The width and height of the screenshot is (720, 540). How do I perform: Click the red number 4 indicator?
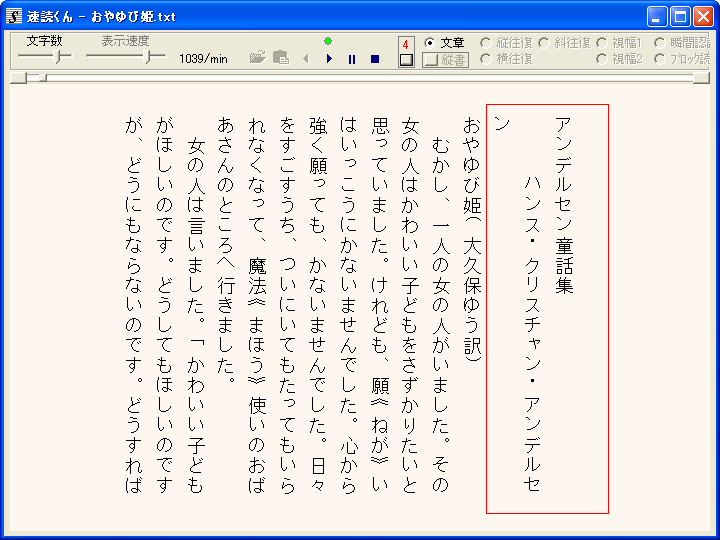click(x=405, y=45)
